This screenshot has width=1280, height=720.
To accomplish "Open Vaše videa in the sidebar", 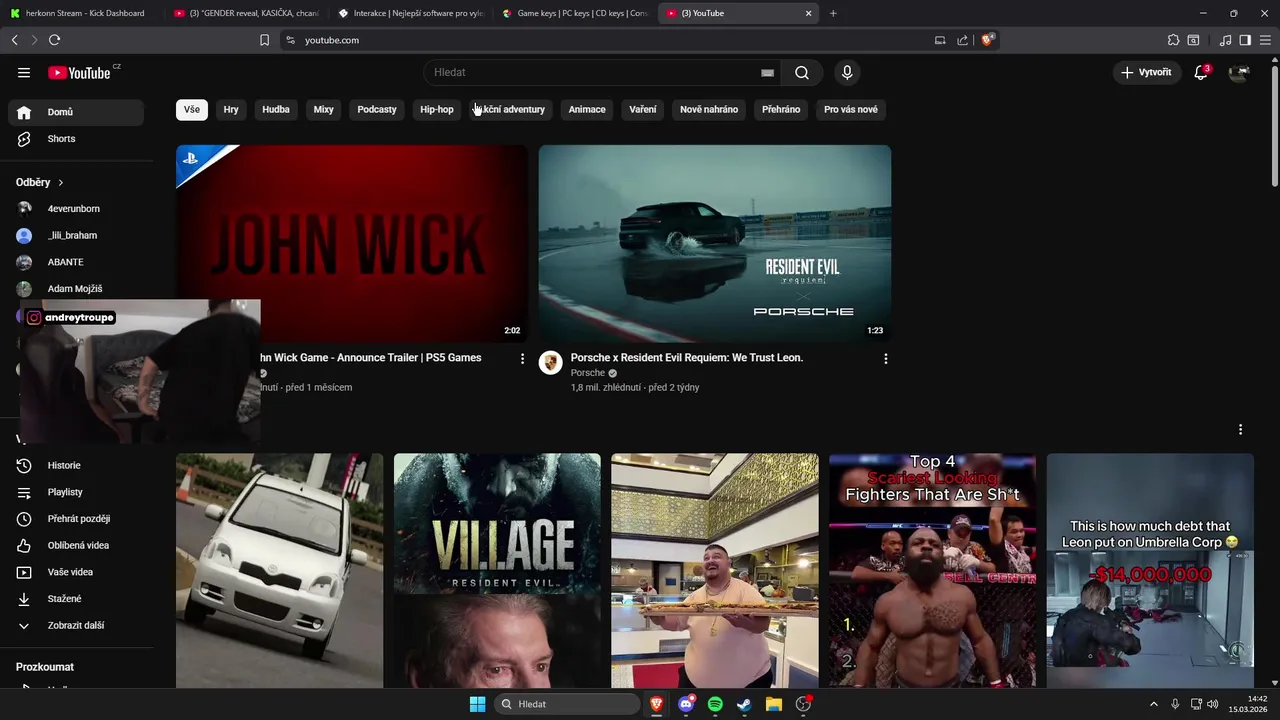I will click(x=76, y=572).
